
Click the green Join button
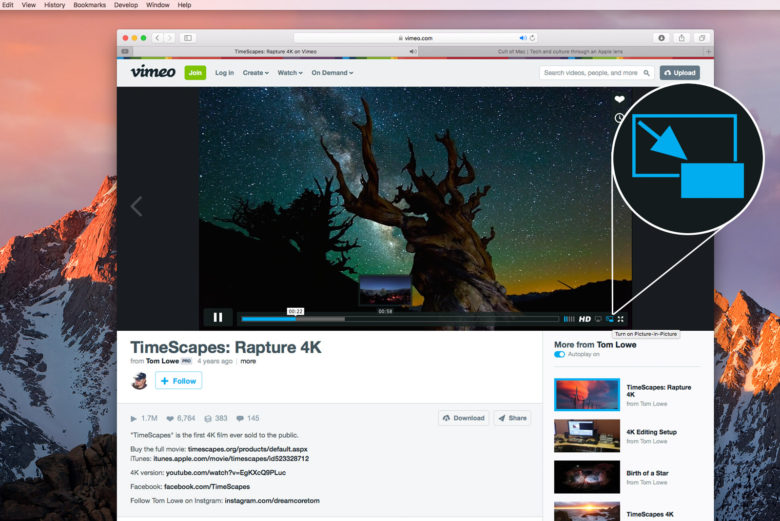(x=195, y=72)
